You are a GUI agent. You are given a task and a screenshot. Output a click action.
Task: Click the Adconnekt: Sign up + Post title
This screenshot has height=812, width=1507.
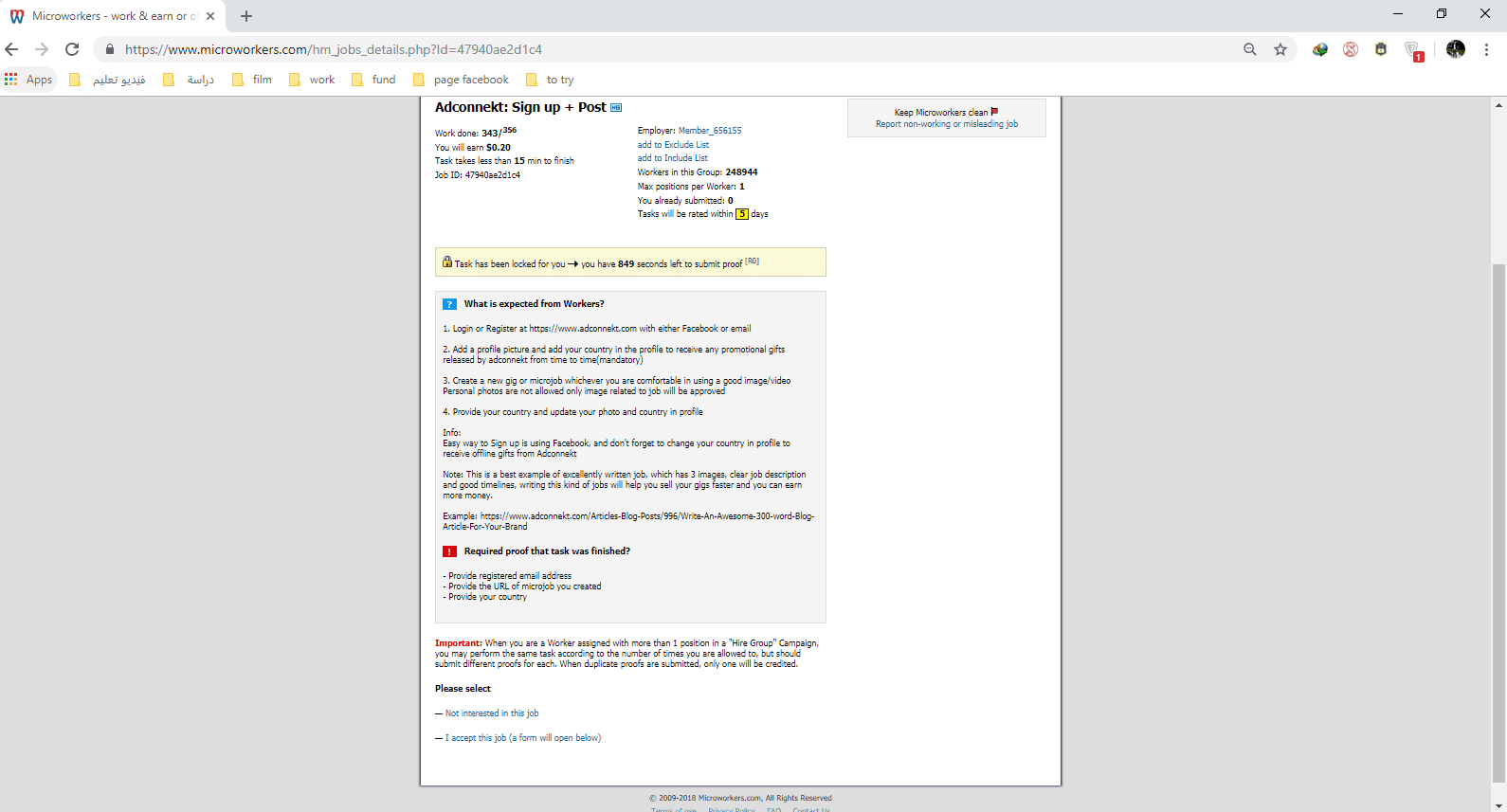520,107
